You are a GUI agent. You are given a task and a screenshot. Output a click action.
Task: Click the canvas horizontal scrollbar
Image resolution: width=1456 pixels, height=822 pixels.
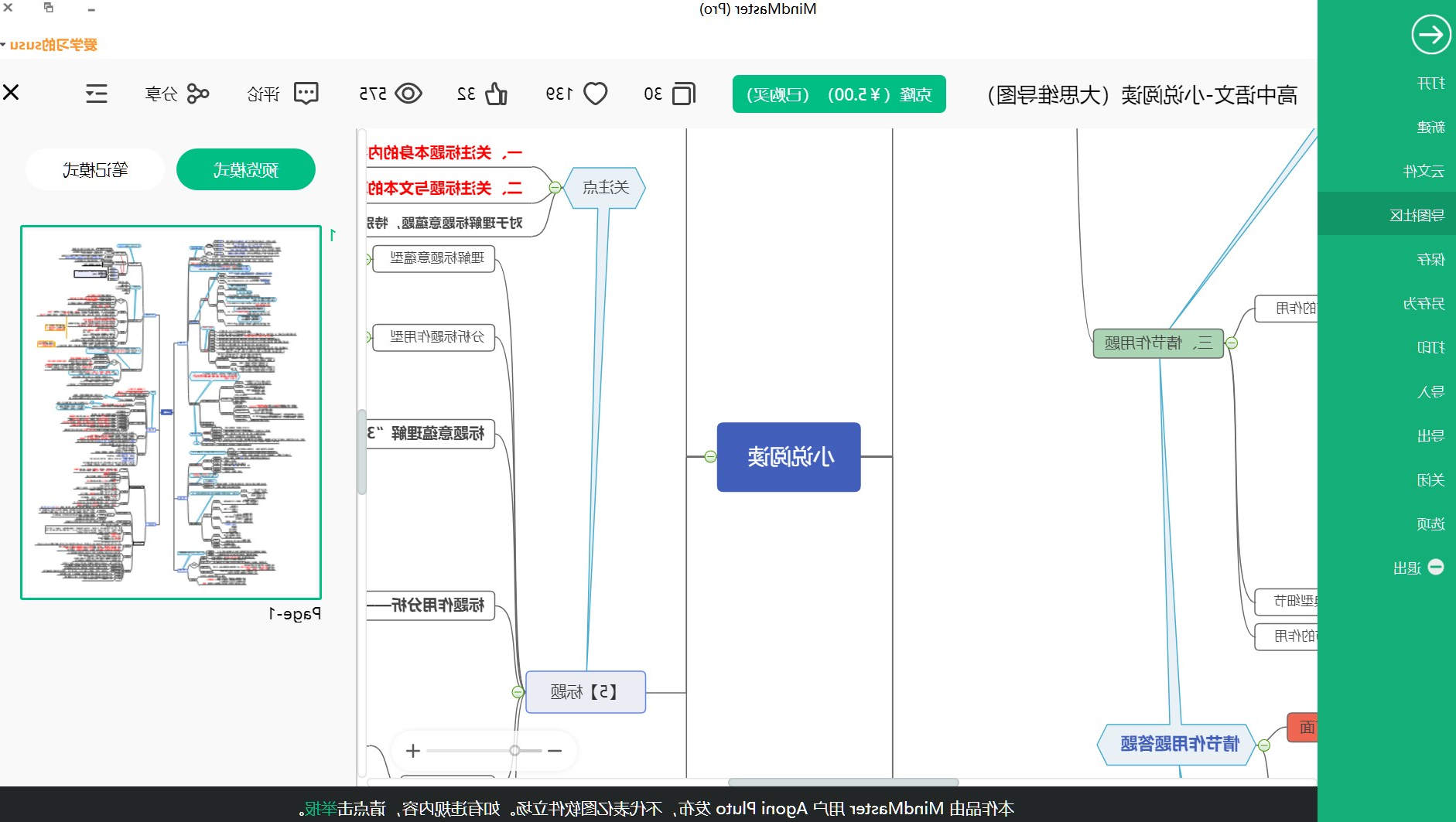(x=843, y=782)
